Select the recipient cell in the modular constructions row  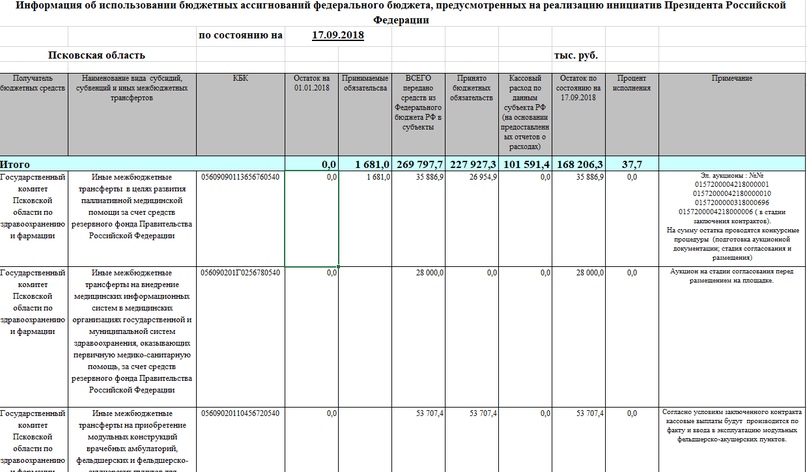click(x=33, y=440)
